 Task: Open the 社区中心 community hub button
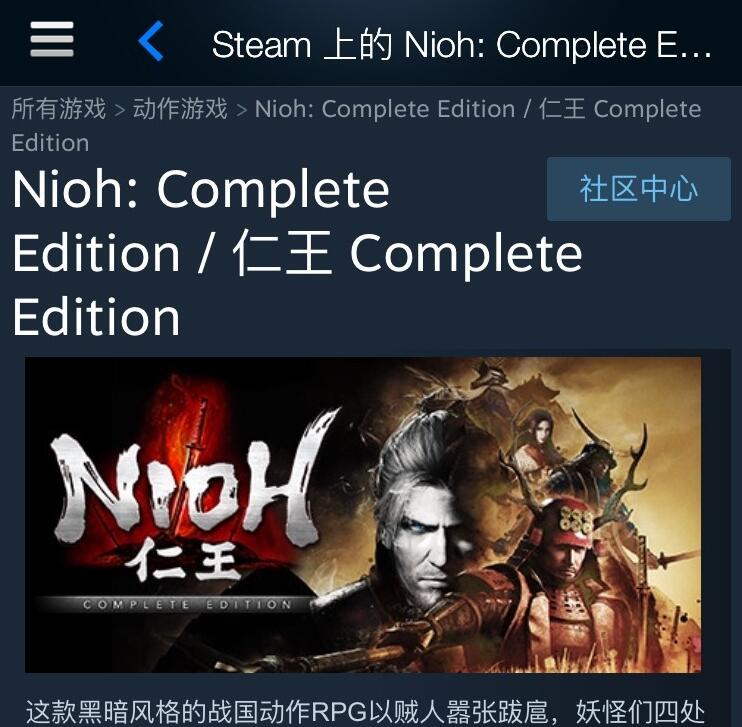tap(639, 189)
